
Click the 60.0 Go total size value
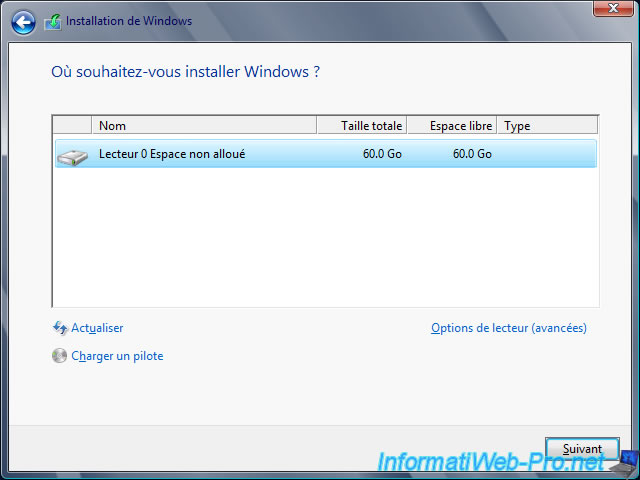click(x=382, y=154)
